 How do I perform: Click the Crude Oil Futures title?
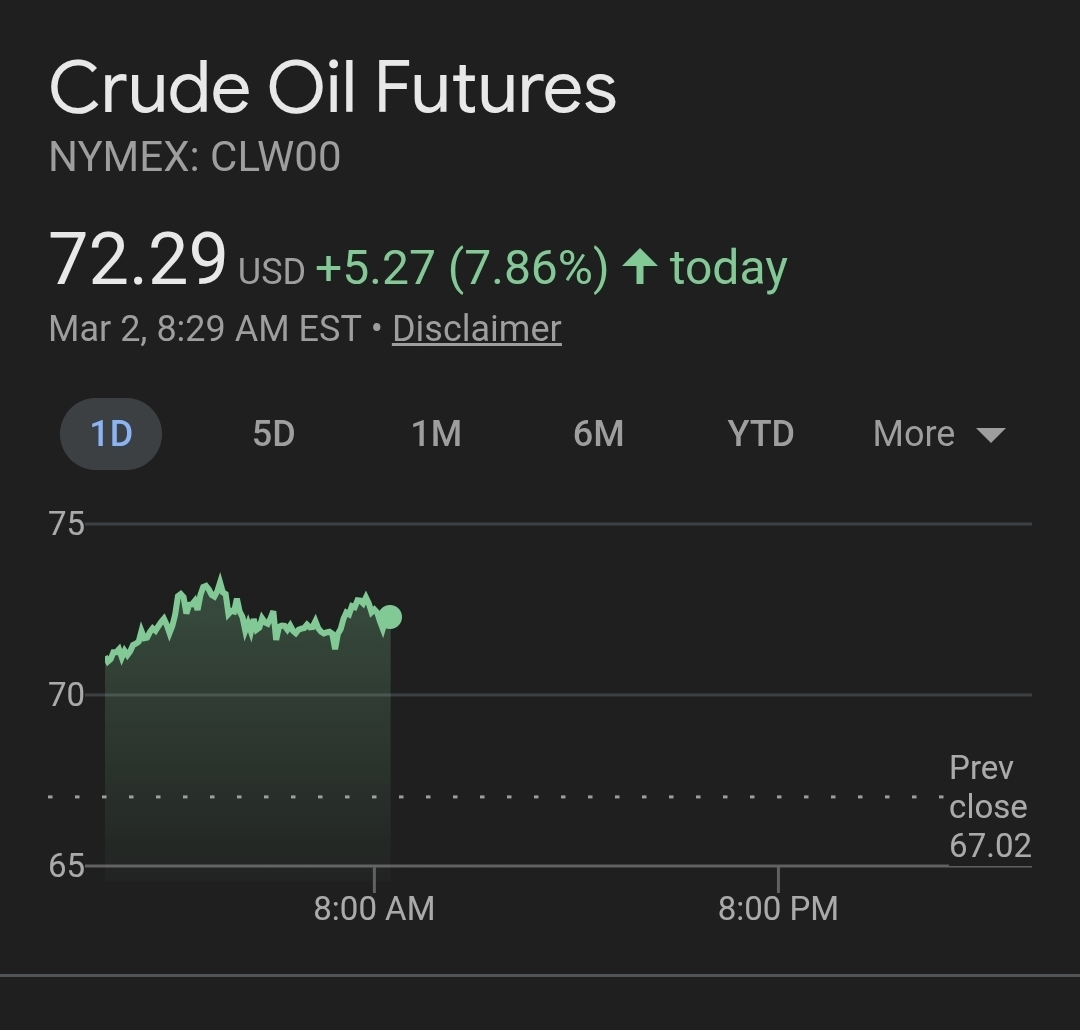point(332,88)
